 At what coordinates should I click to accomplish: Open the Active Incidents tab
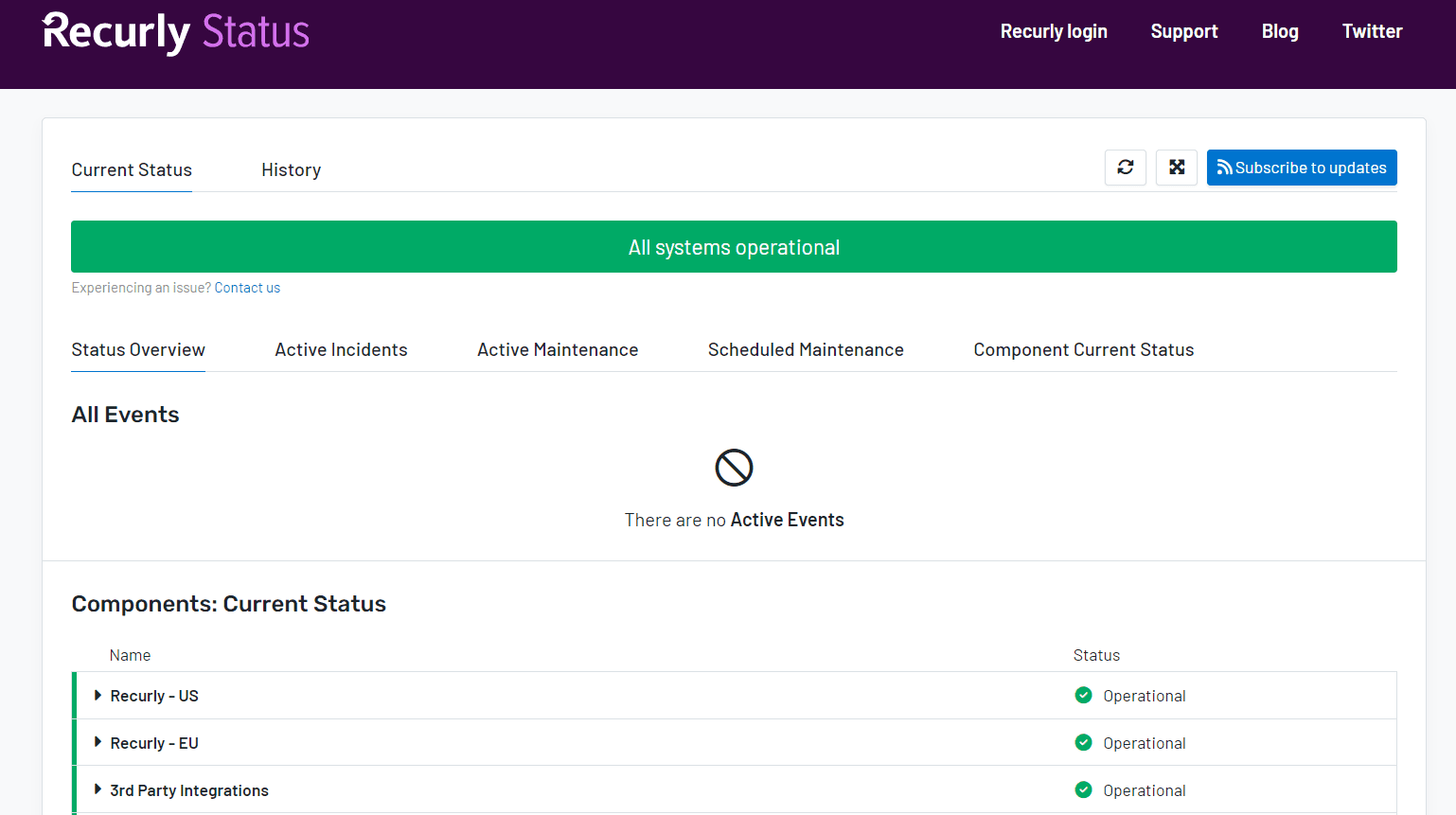341,349
